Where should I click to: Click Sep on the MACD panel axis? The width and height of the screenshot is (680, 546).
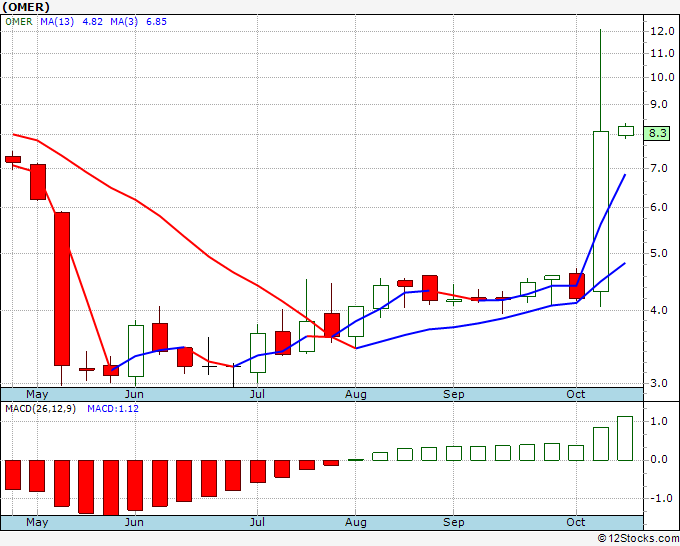[454, 522]
